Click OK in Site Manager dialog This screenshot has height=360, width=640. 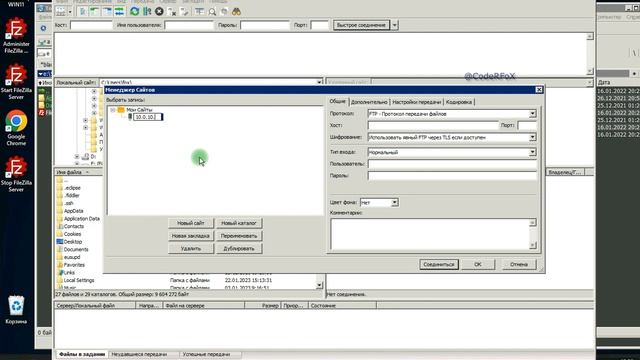coord(478,264)
